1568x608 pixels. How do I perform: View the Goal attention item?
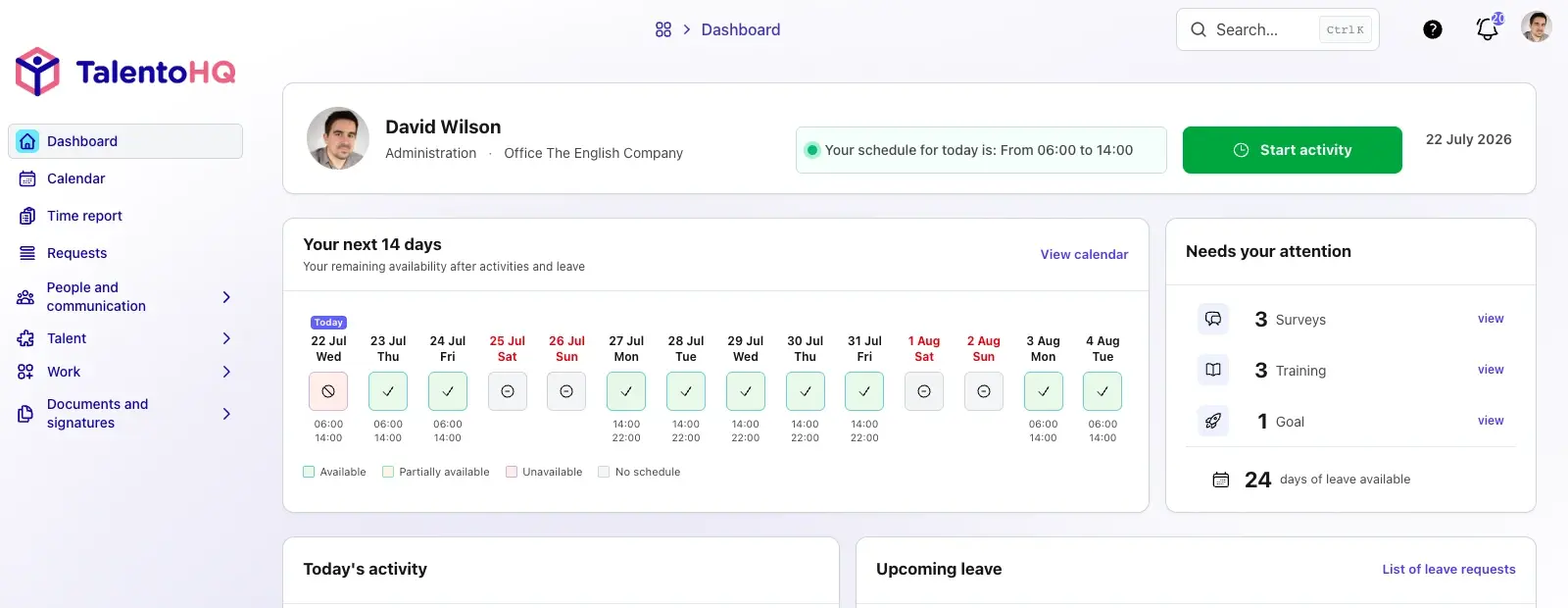pos(1491,421)
